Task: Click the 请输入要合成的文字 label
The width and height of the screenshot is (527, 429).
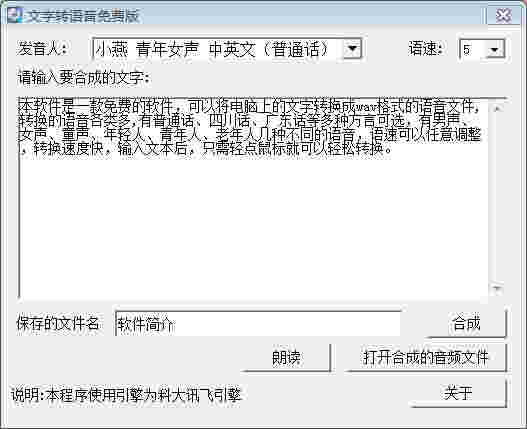Action: [85, 78]
